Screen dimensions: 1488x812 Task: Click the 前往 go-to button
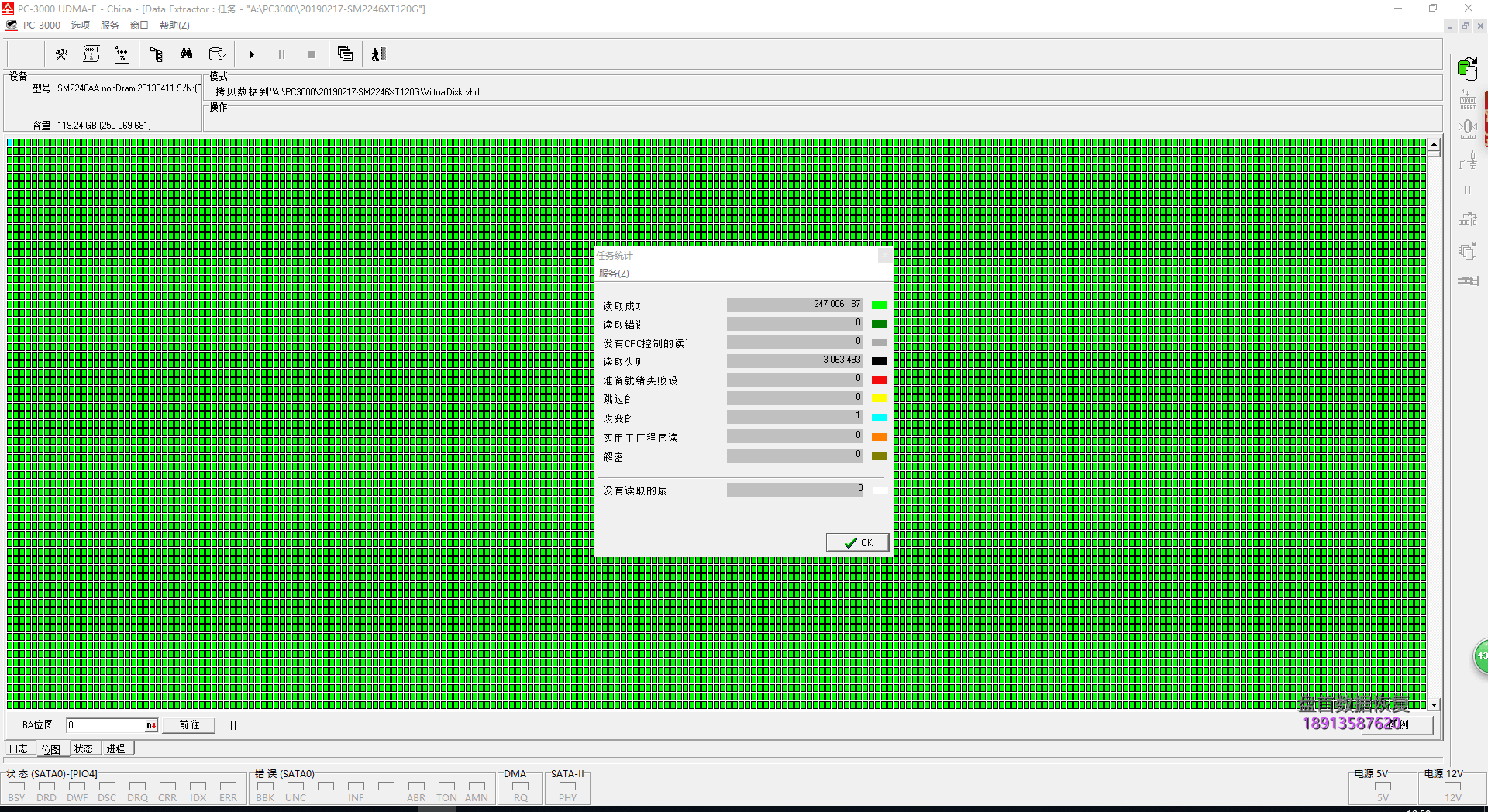pos(189,725)
